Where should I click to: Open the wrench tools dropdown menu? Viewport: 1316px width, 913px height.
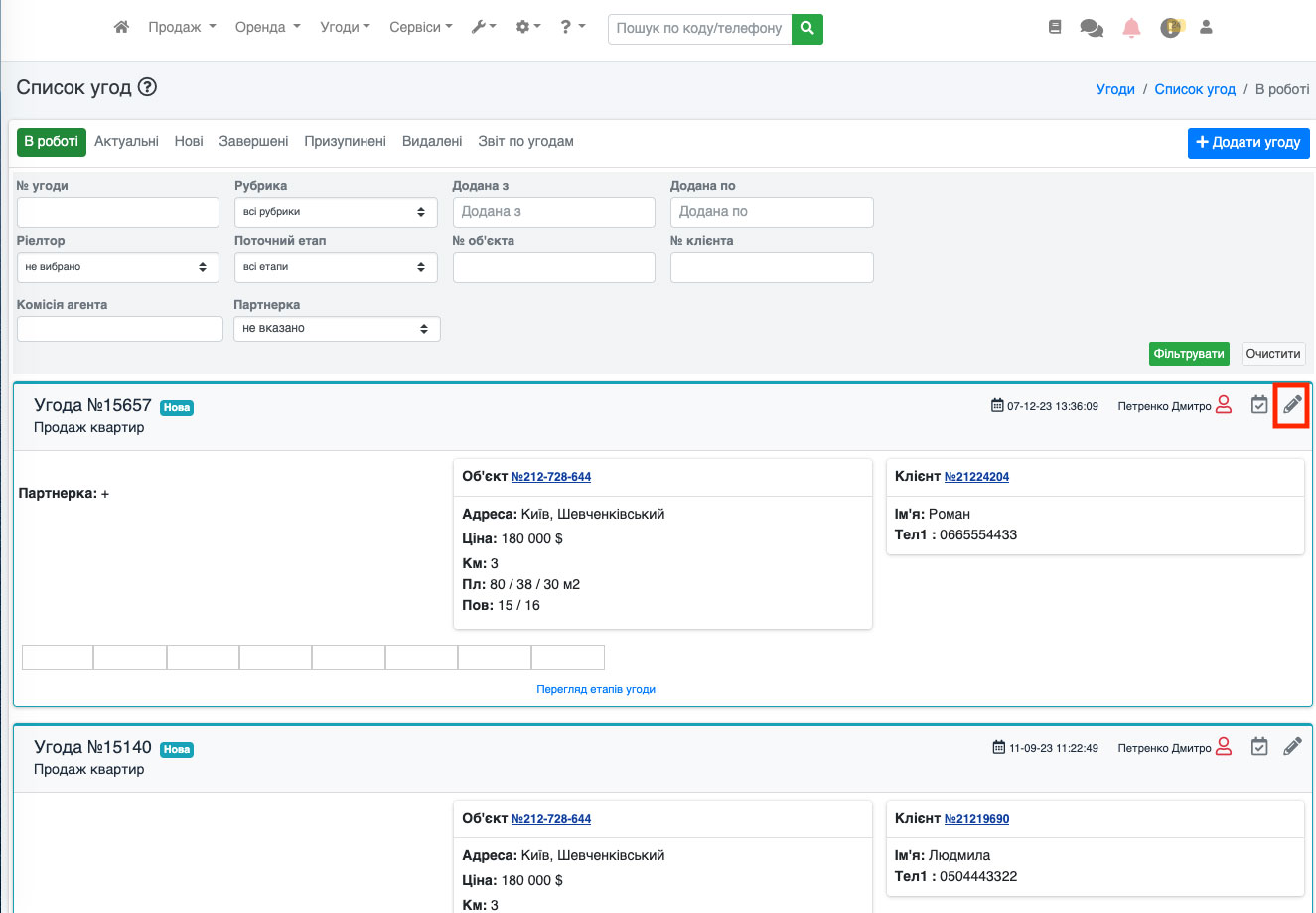(x=484, y=28)
